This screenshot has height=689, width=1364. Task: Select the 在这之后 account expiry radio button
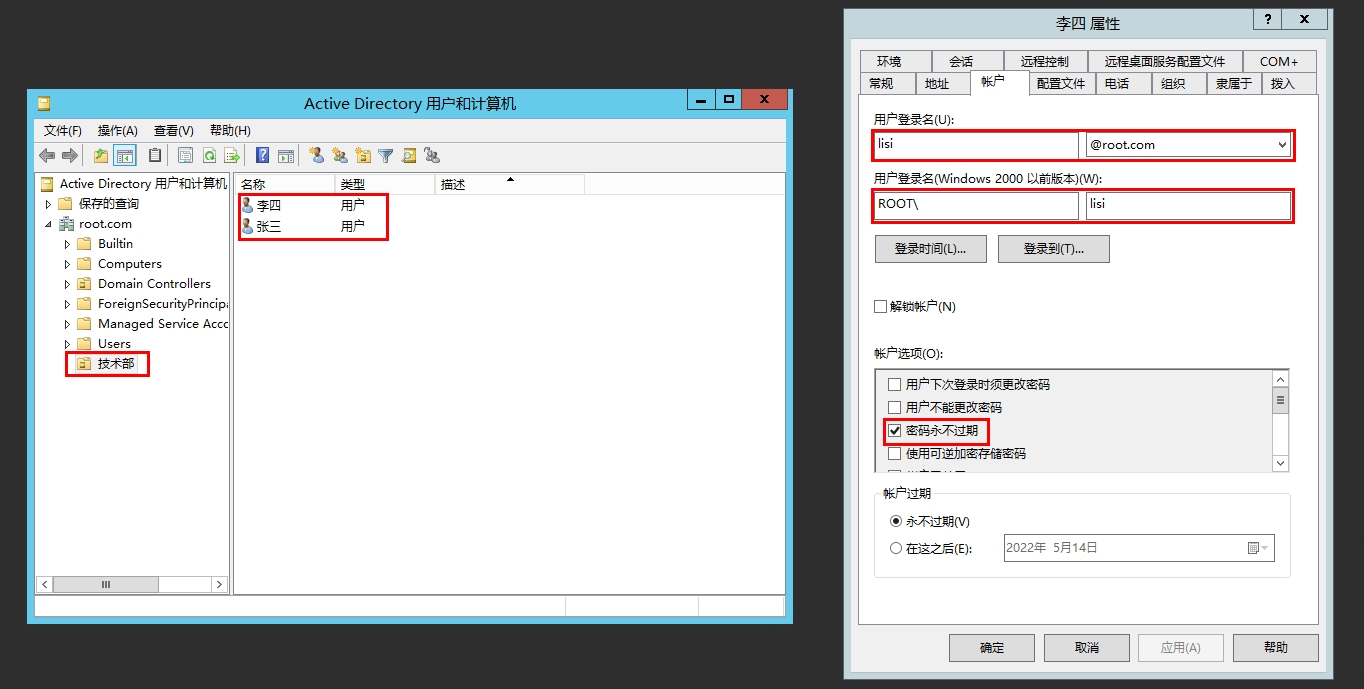coord(896,548)
